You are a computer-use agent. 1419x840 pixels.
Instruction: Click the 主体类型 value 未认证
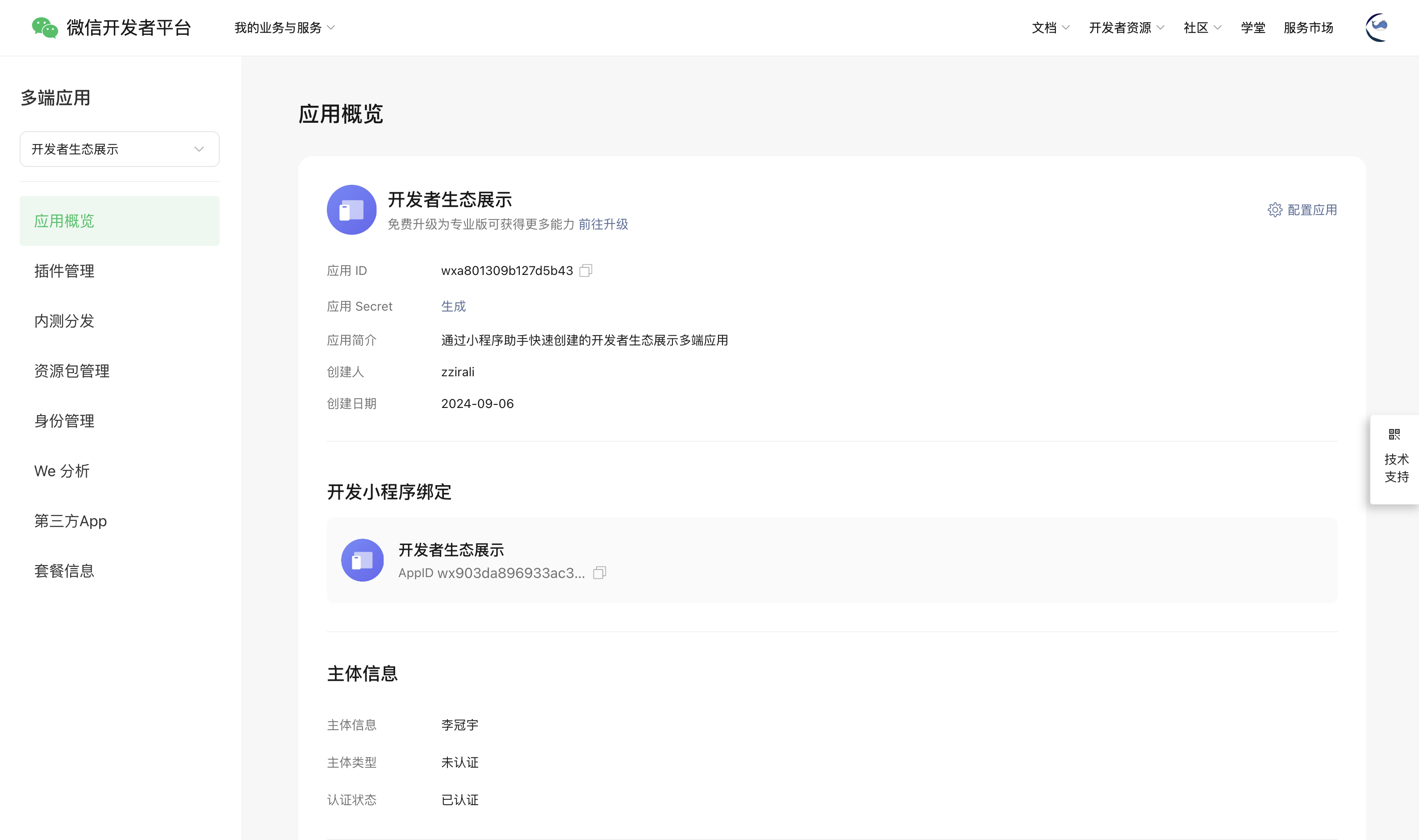pos(460,762)
